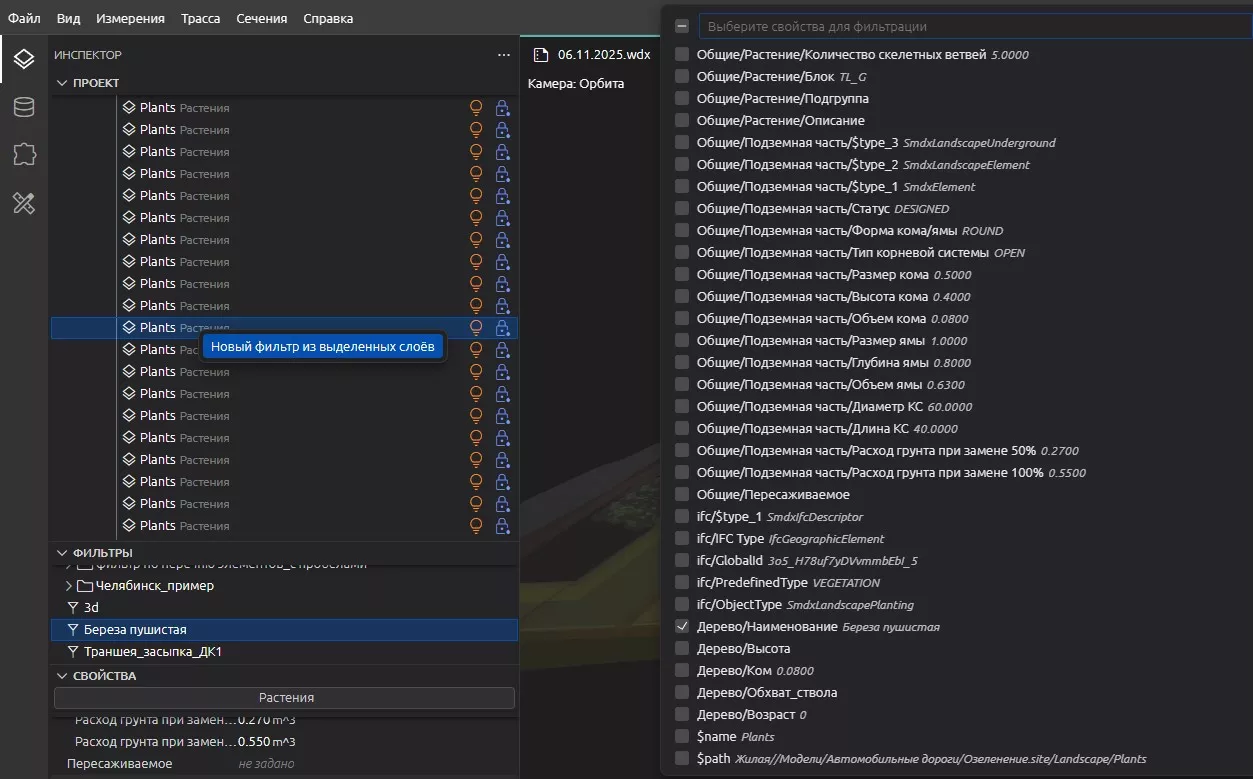Click the Inspector three-dots menu
Image resolution: width=1253 pixels, height=779 pixels.
click(x=504, y=55)
